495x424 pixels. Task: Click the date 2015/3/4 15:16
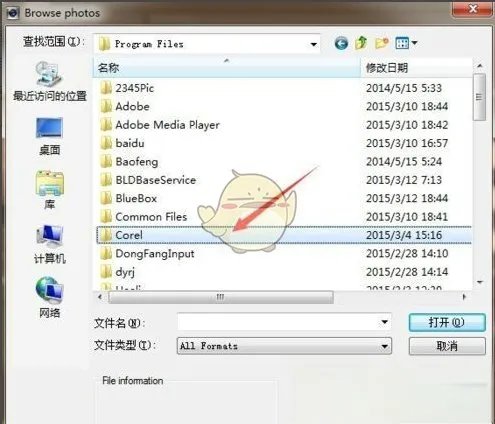point(404,235)
